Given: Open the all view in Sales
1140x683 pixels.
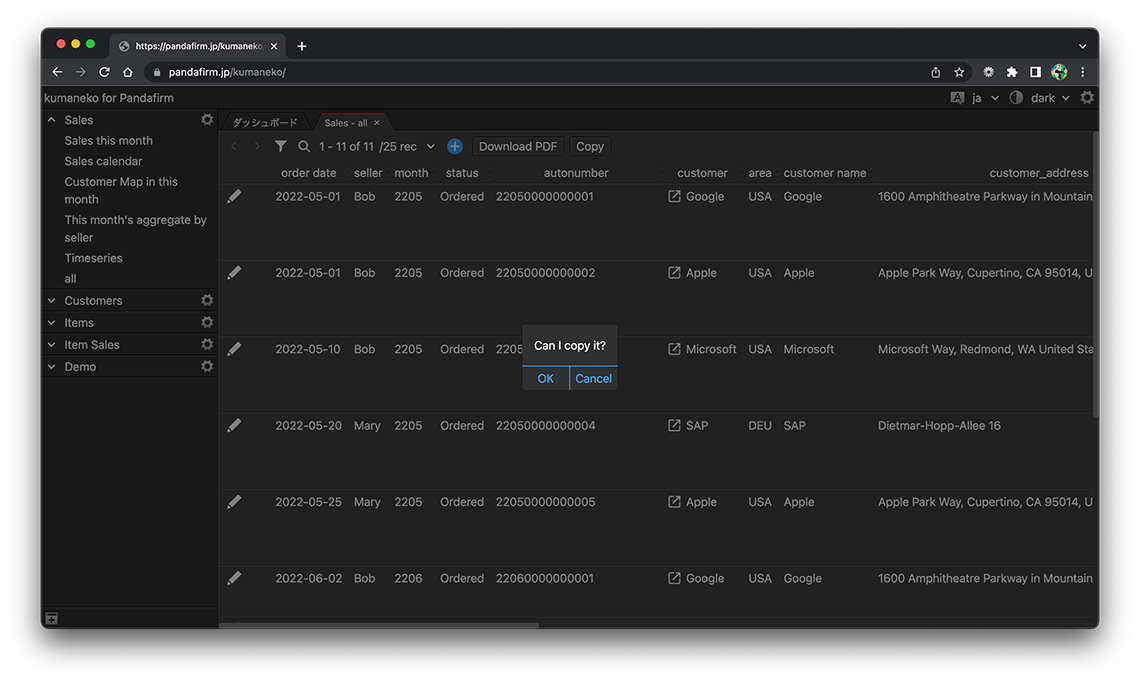Looking at the screenshot, I should point(70,279).
